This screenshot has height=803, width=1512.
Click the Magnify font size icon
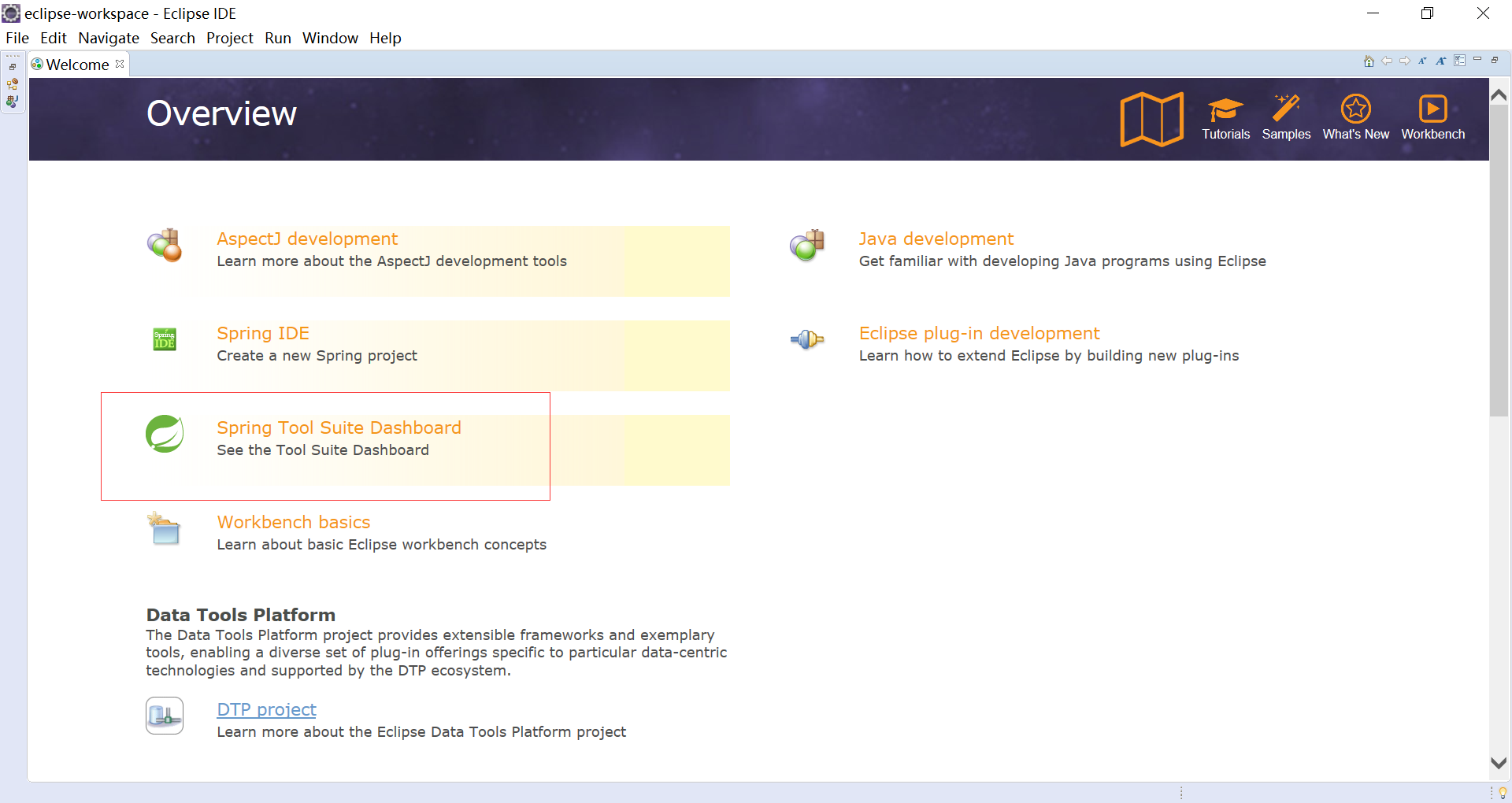coord(1440,61)
